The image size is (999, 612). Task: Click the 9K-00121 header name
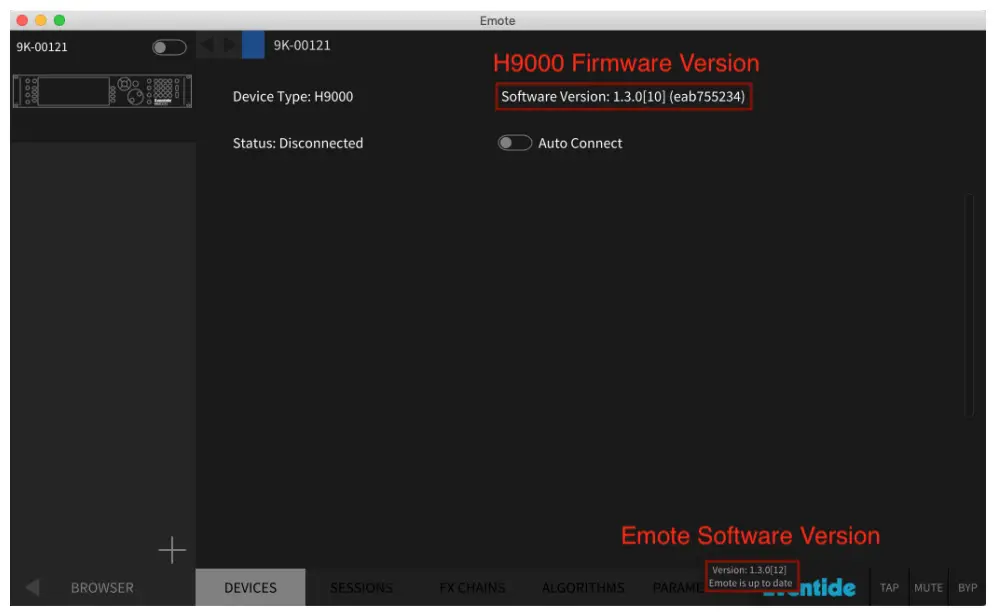pyautogui.click(x=302, y=45)
